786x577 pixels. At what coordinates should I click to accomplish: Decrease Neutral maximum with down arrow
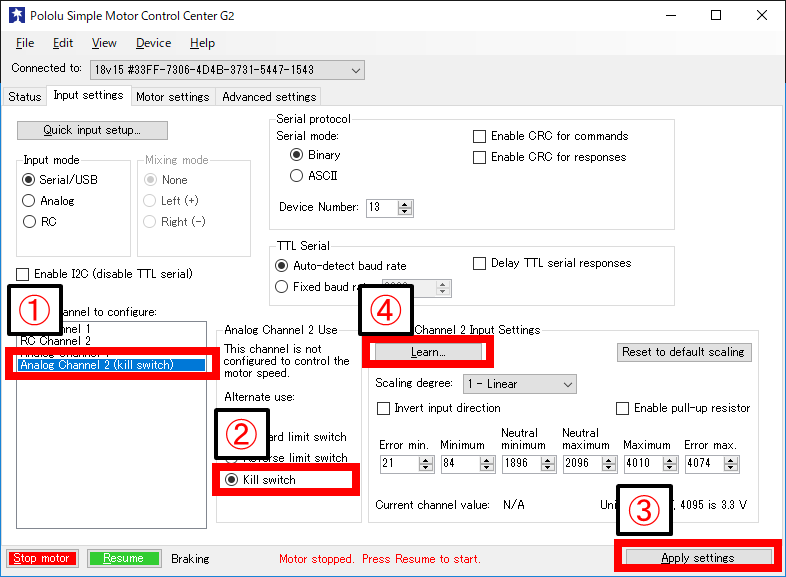(x=609, y=468)
